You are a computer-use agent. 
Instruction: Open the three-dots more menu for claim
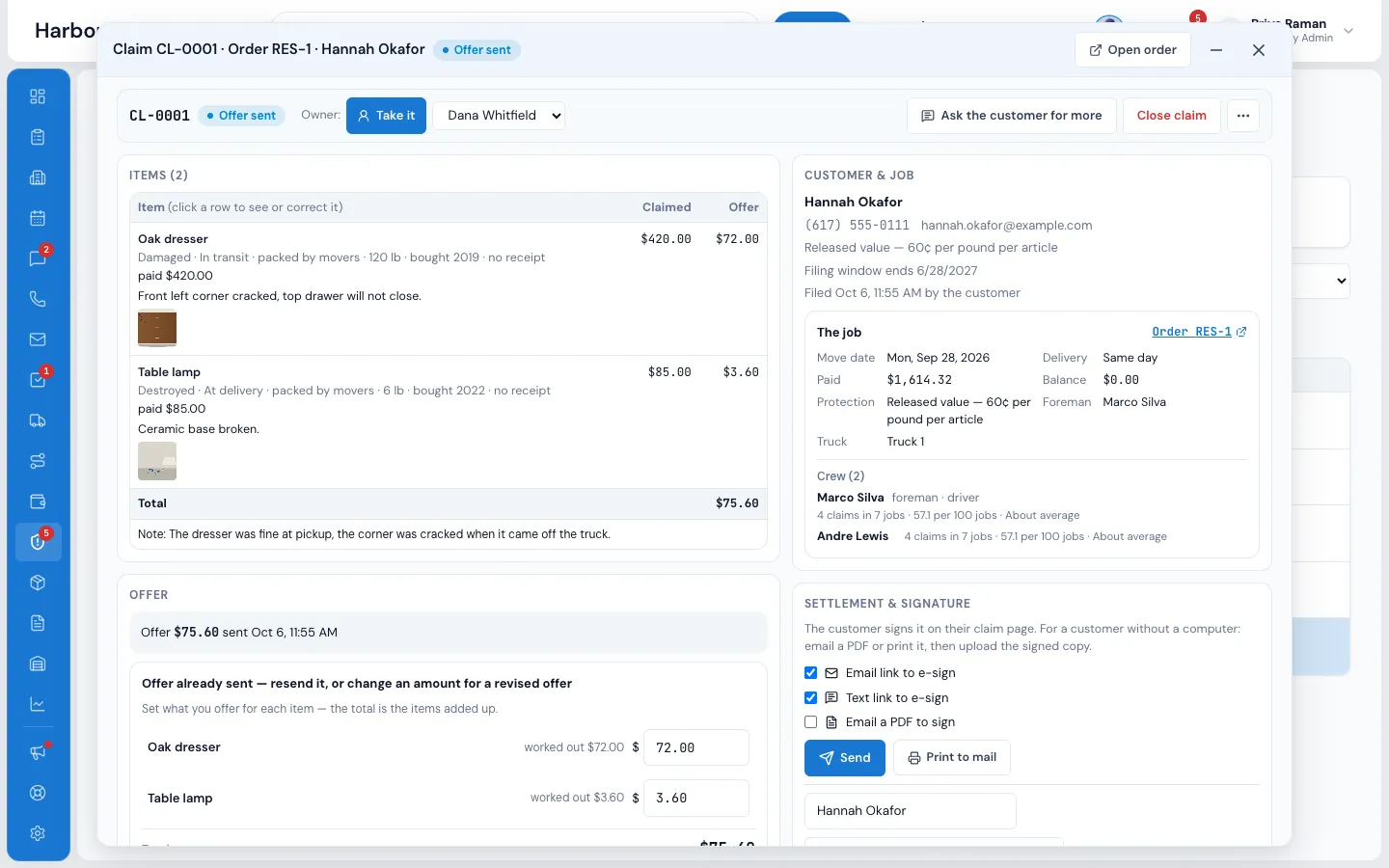tap(1243, 116)
